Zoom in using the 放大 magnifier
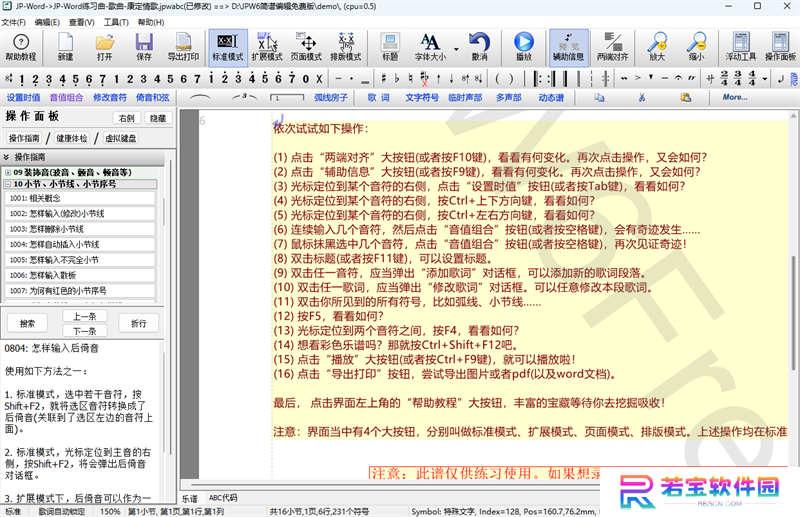Screen dimensions: 800x517 tap(657, 47)
